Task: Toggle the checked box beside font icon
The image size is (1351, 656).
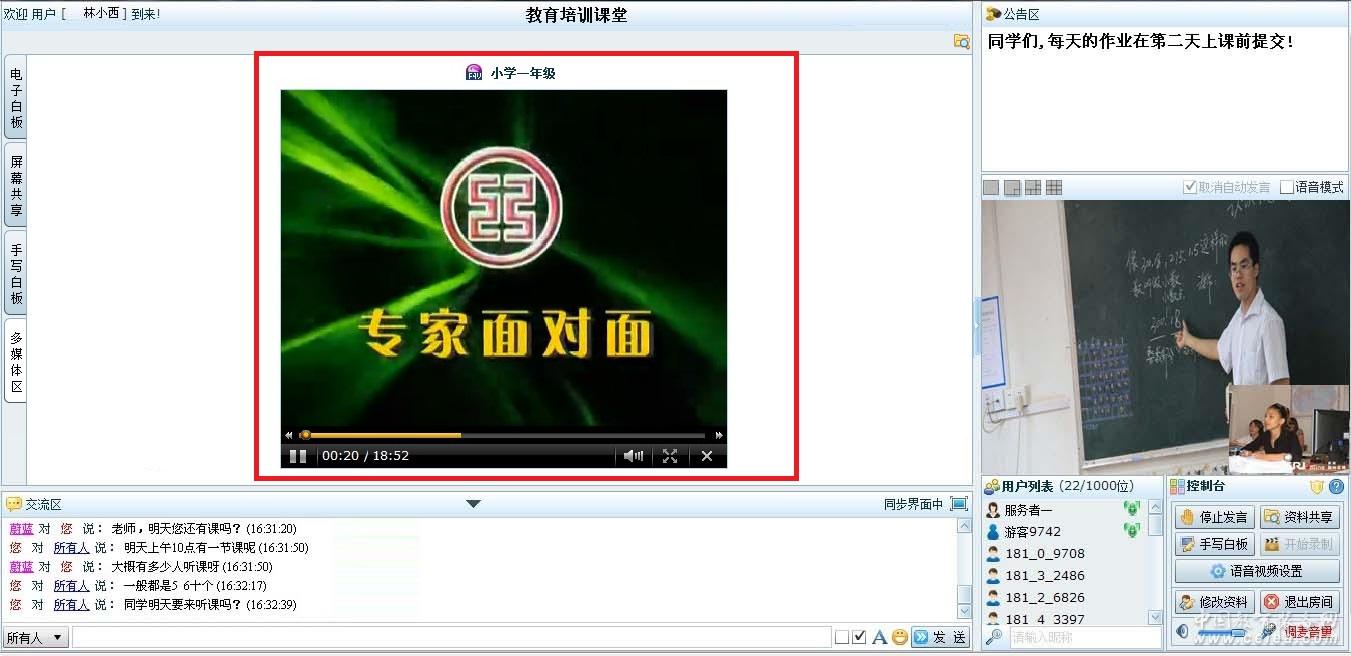Action: point(859,637)
